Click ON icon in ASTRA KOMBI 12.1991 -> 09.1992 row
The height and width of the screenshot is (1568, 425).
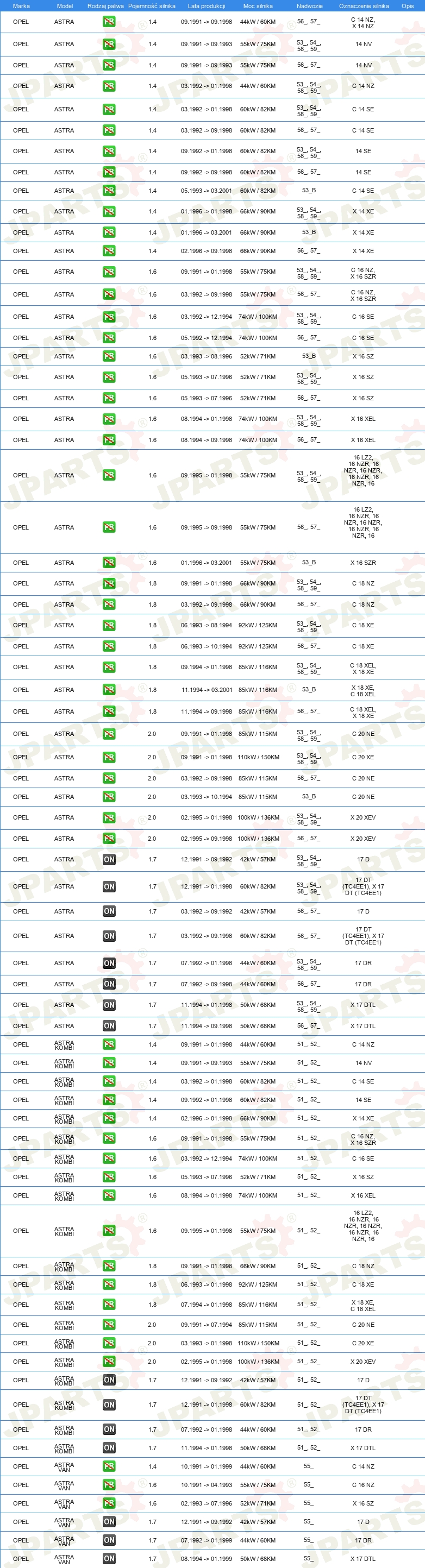coord(109,1380)
